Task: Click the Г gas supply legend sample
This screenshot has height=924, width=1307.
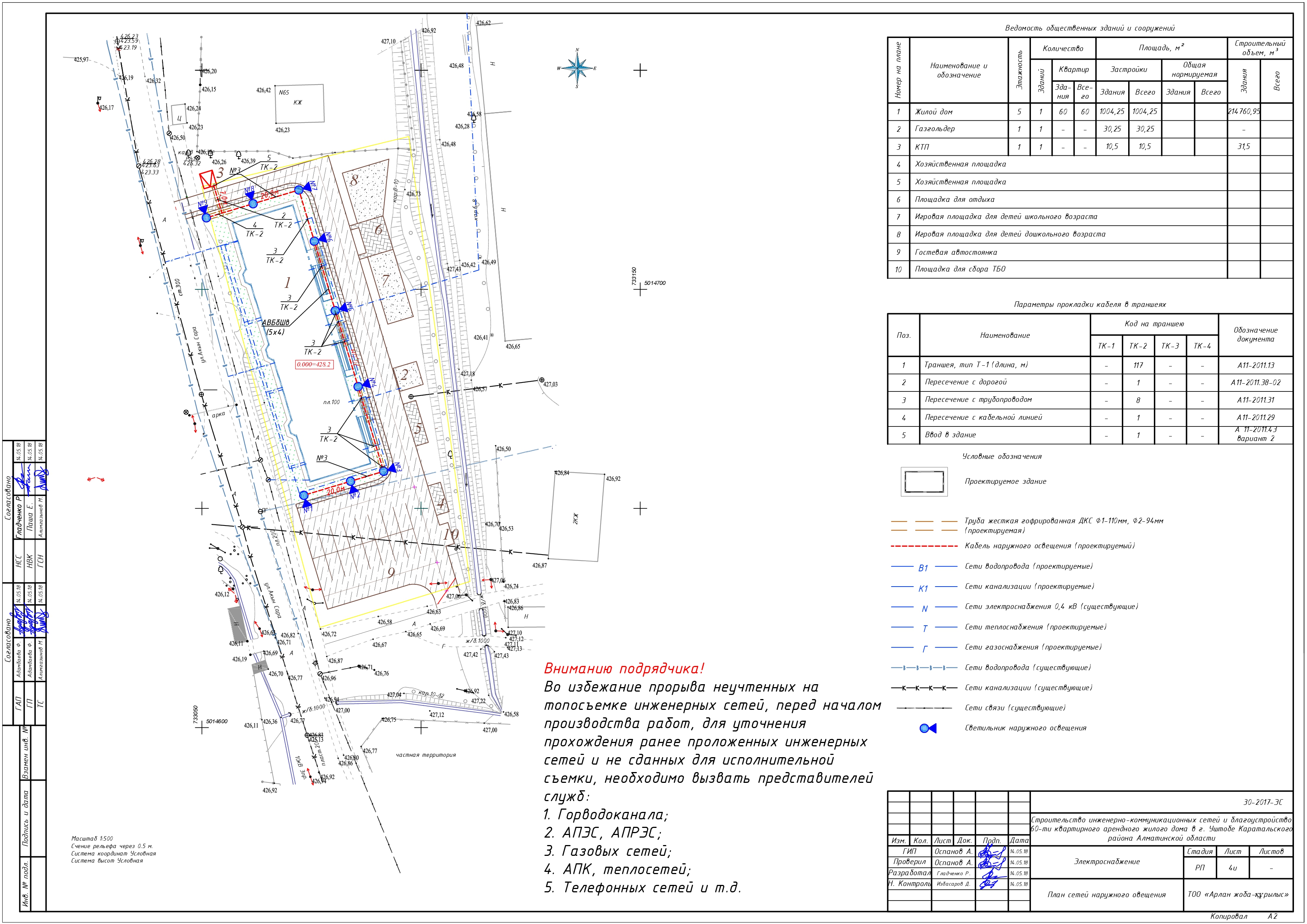Action: click(x=924, y=648)
